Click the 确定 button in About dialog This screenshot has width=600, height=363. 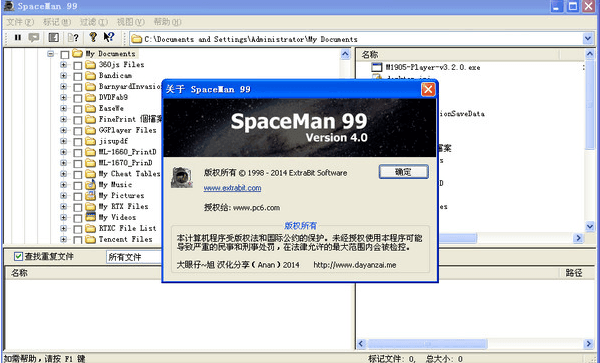click(403, 172)
